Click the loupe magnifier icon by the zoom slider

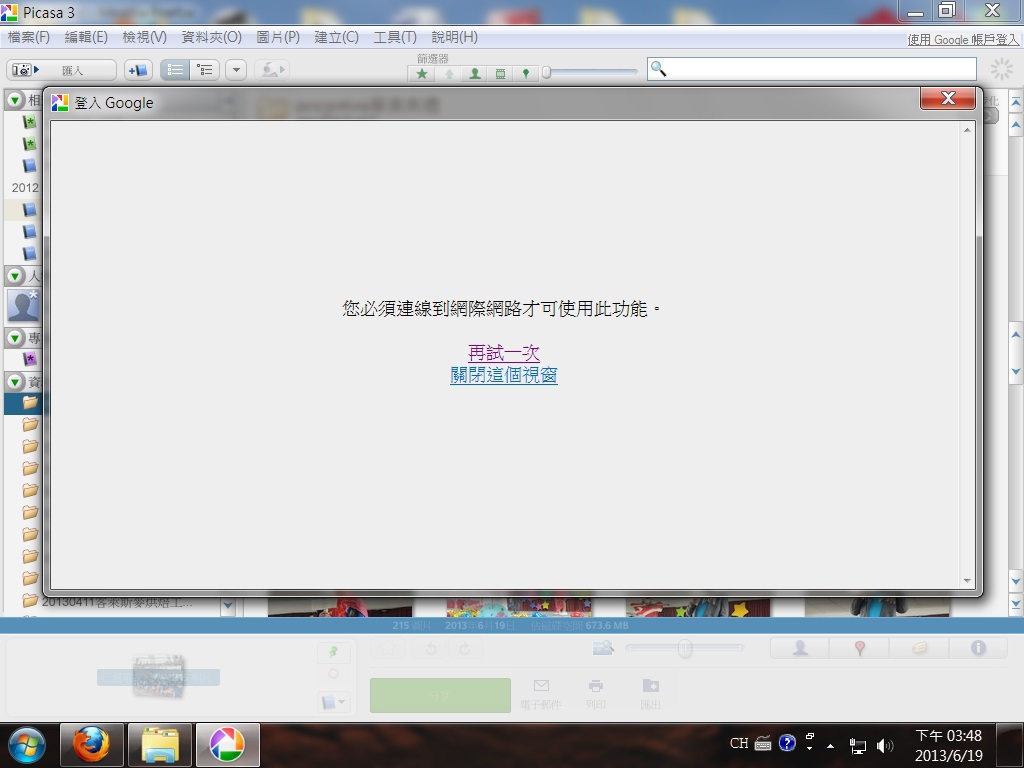603,647
